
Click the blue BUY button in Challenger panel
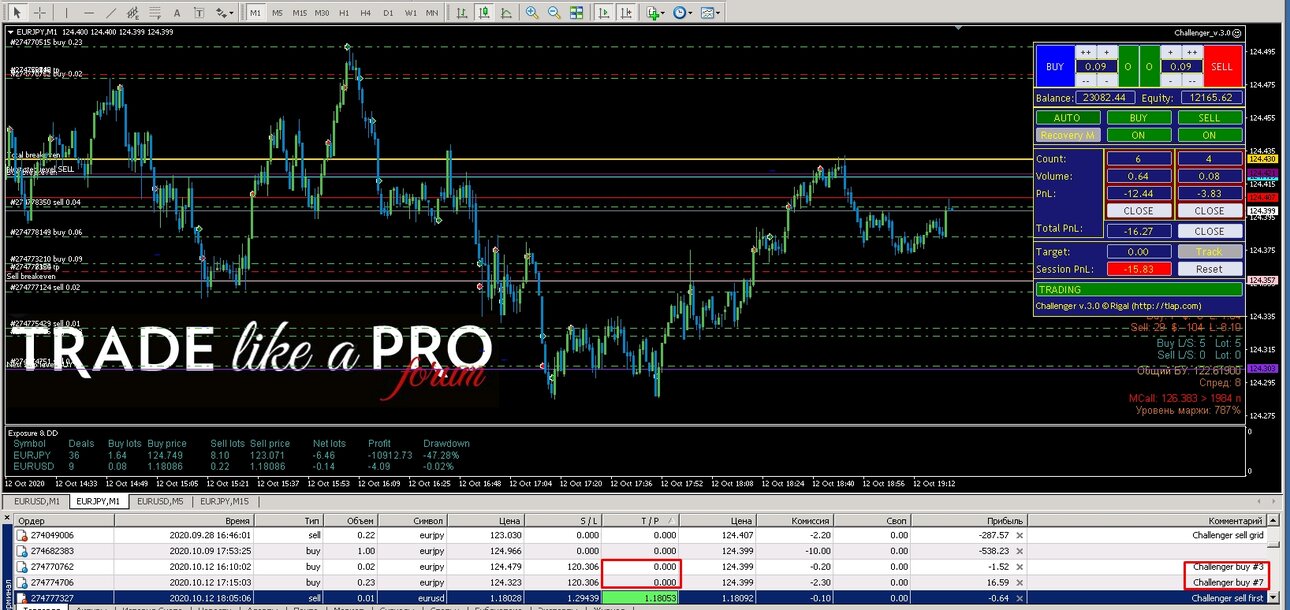tap(1055, 66)
